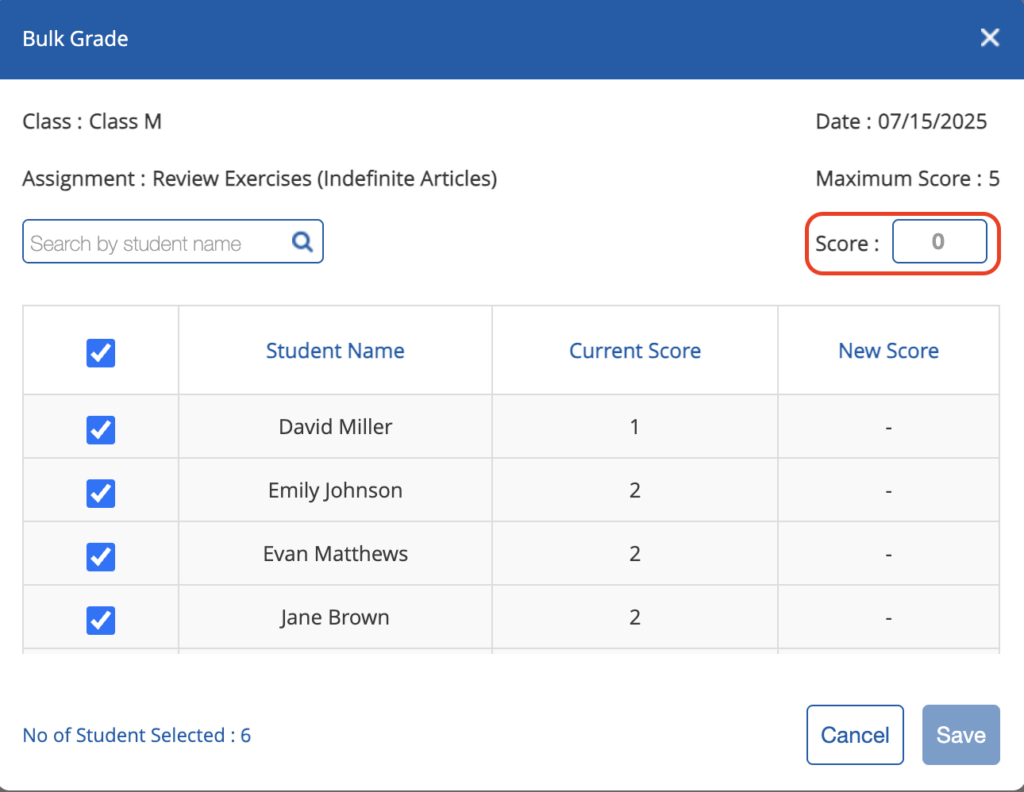Sort by Current Score column header

[x=635, y=351]
